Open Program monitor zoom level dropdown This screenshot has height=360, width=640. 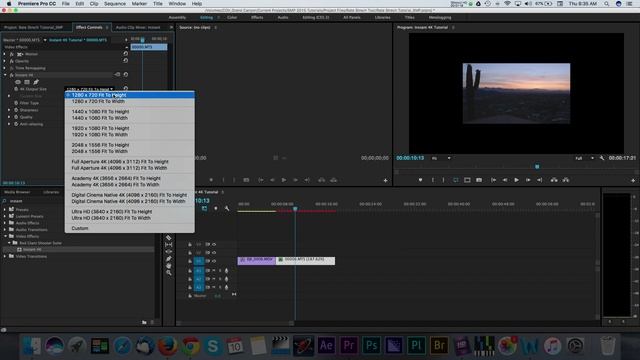pos(441,158)
